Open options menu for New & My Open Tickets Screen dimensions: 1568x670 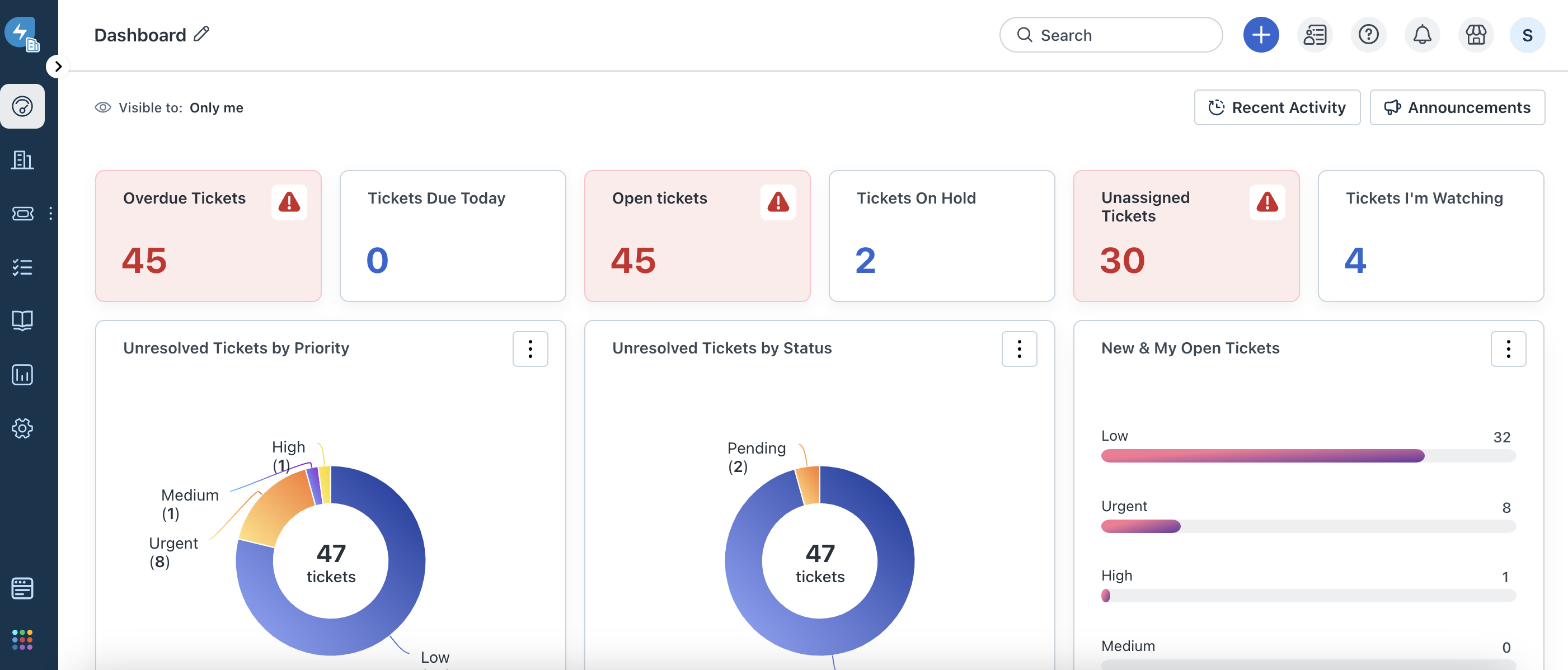pos(1508,348)
